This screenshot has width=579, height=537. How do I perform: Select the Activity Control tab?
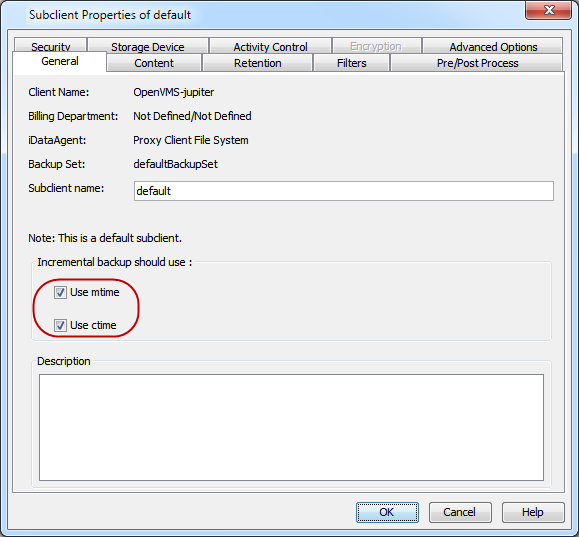tap(270, 46)
